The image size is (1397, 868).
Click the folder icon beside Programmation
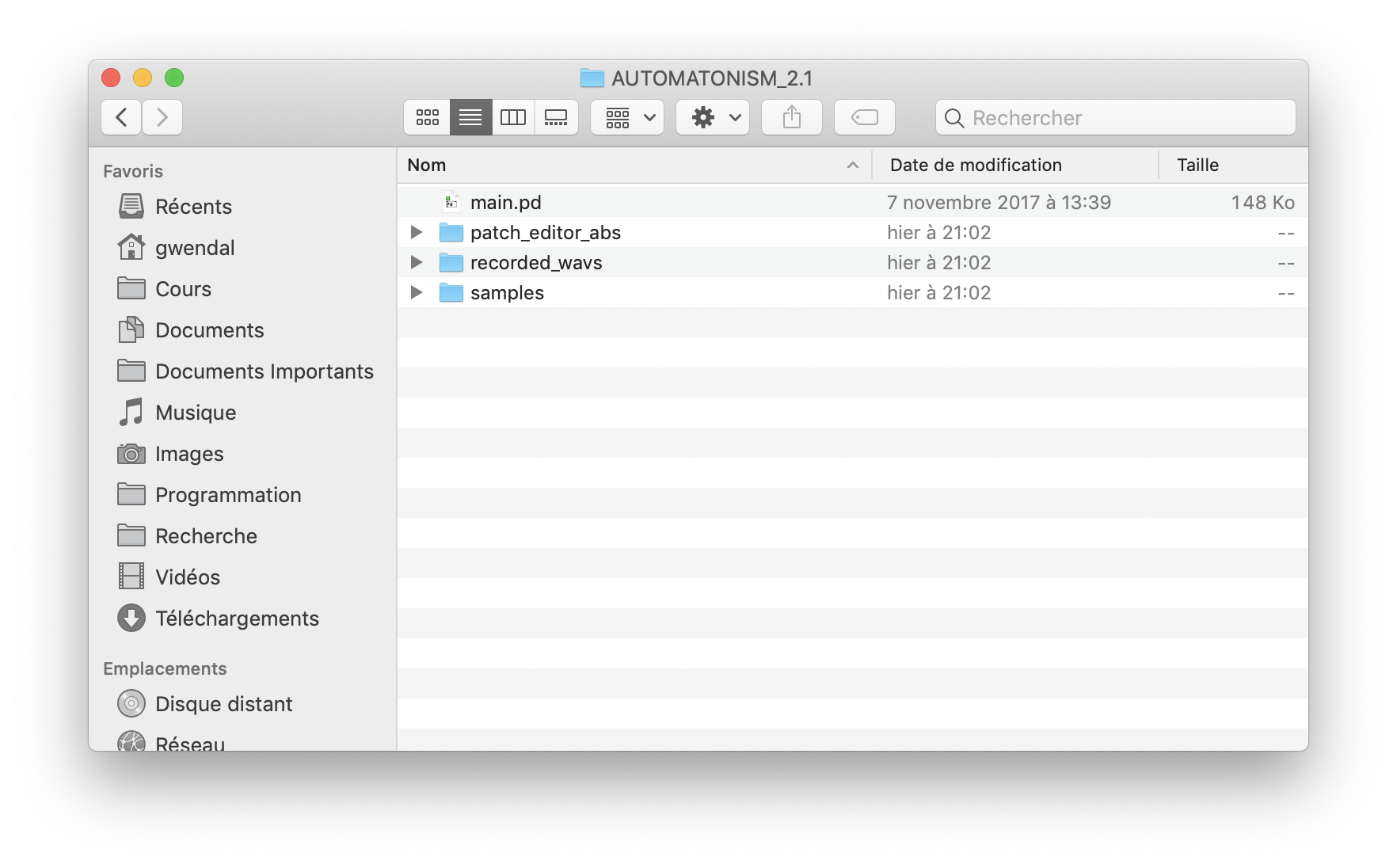[x=131, y=494]
